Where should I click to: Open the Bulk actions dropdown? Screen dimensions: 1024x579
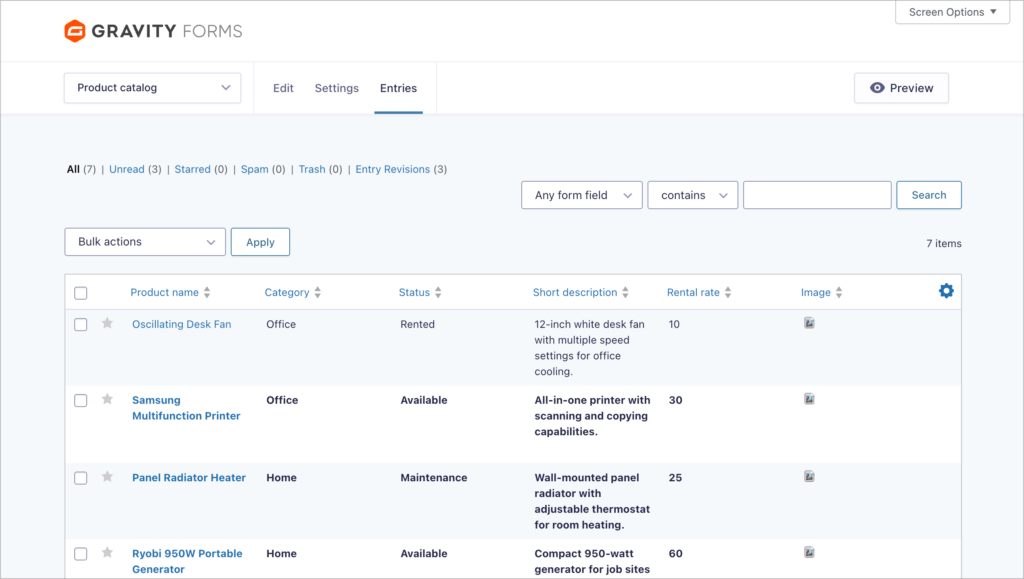(x=144, y=241)
